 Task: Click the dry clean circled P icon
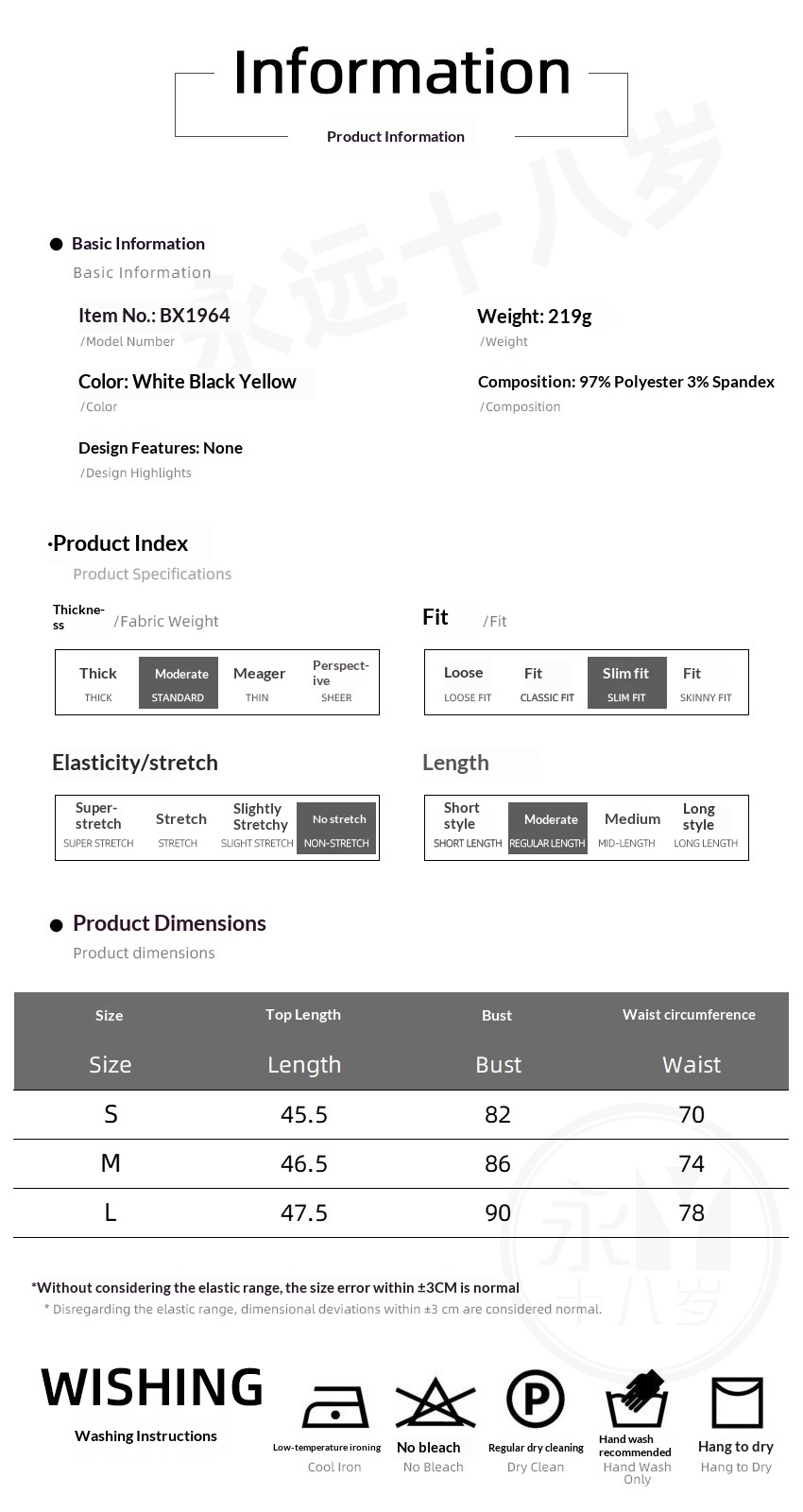pos(535,1400)
